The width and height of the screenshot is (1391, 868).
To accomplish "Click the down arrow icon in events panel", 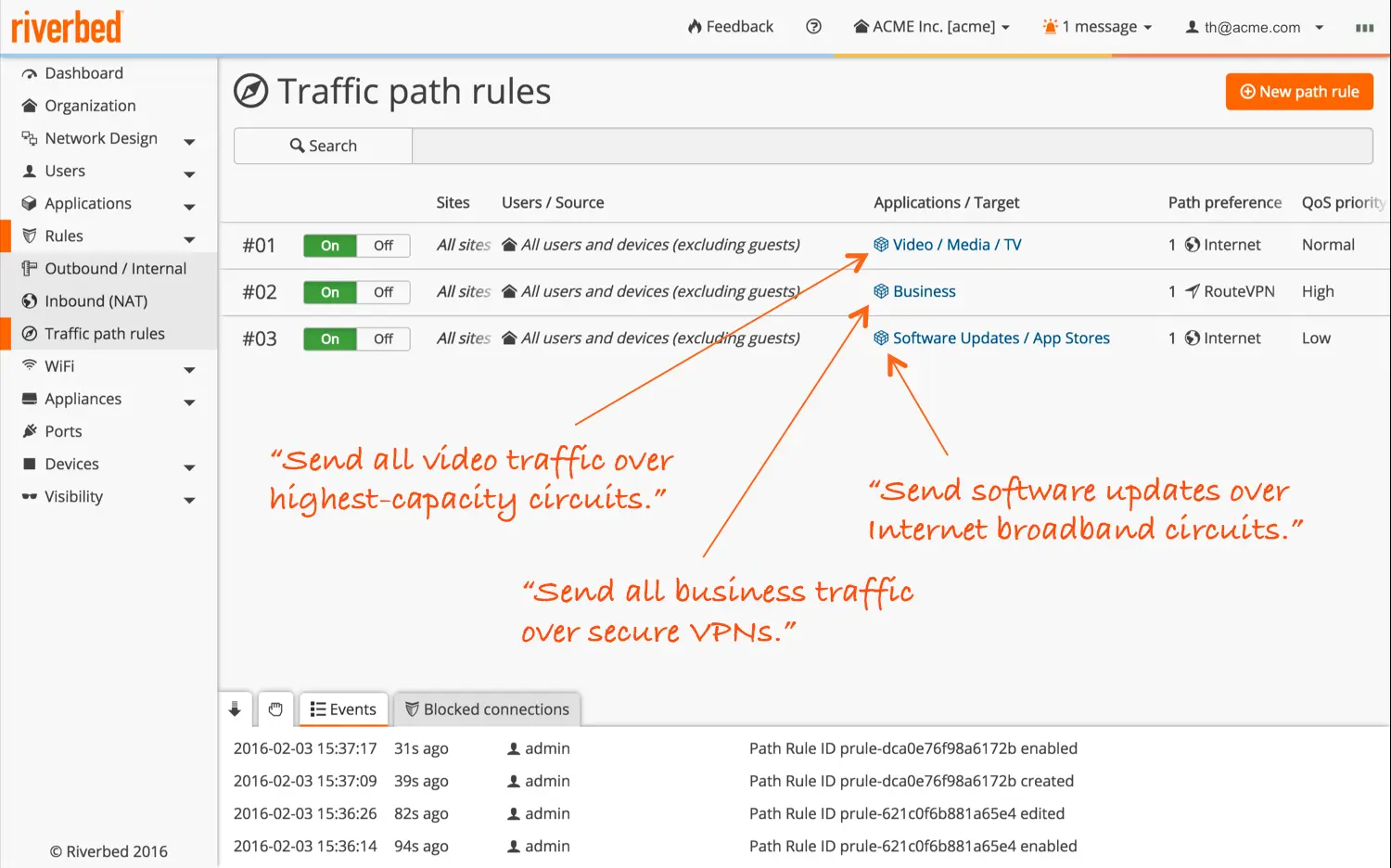I will point(235,709).
